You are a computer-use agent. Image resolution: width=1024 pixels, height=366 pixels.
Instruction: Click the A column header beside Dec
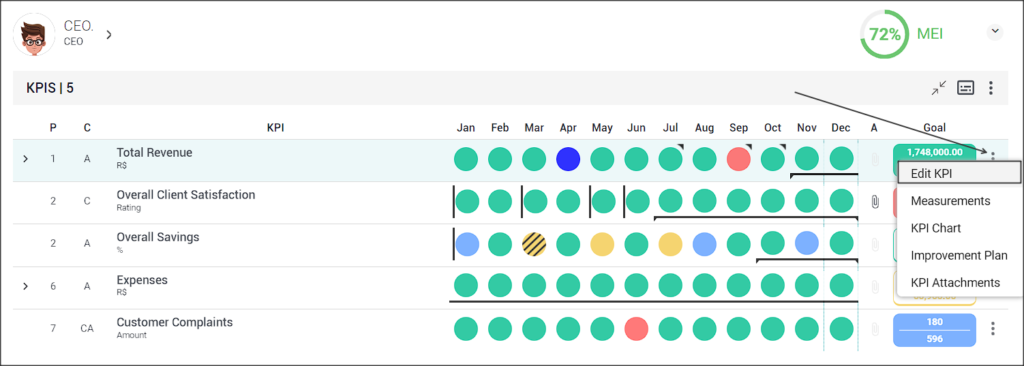click(874, 128)
